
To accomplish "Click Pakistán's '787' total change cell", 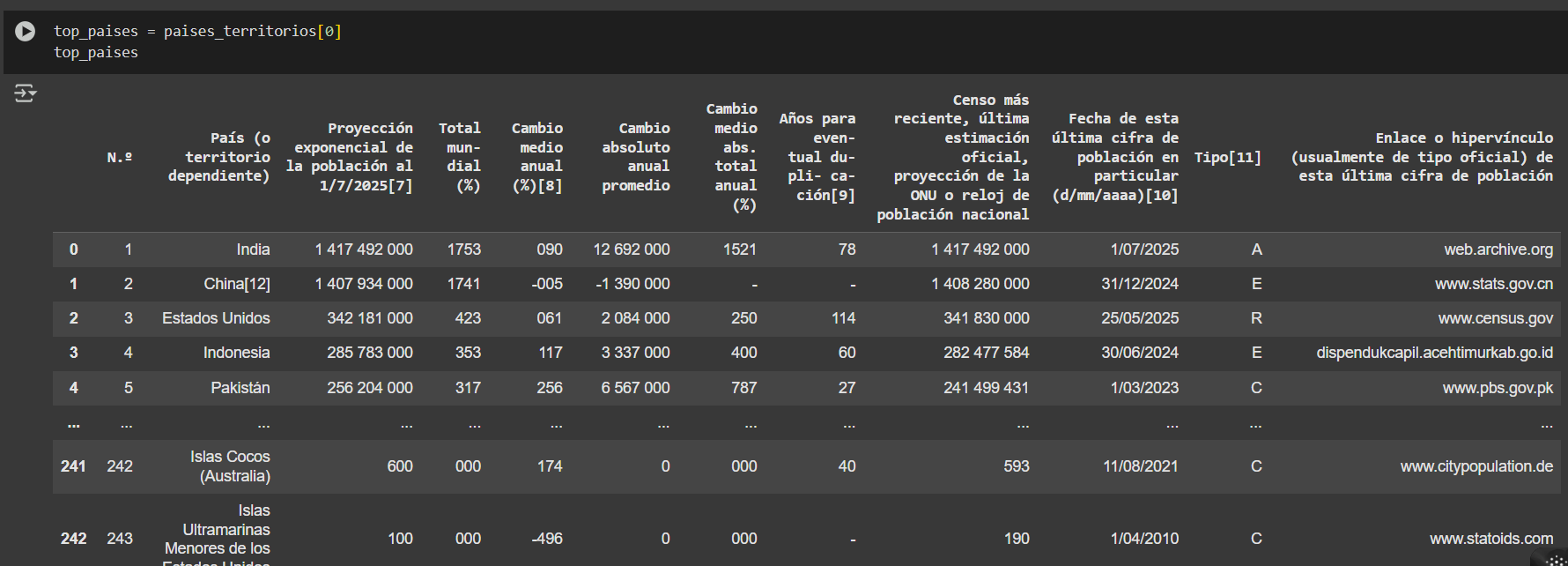I will coord(744,388).
